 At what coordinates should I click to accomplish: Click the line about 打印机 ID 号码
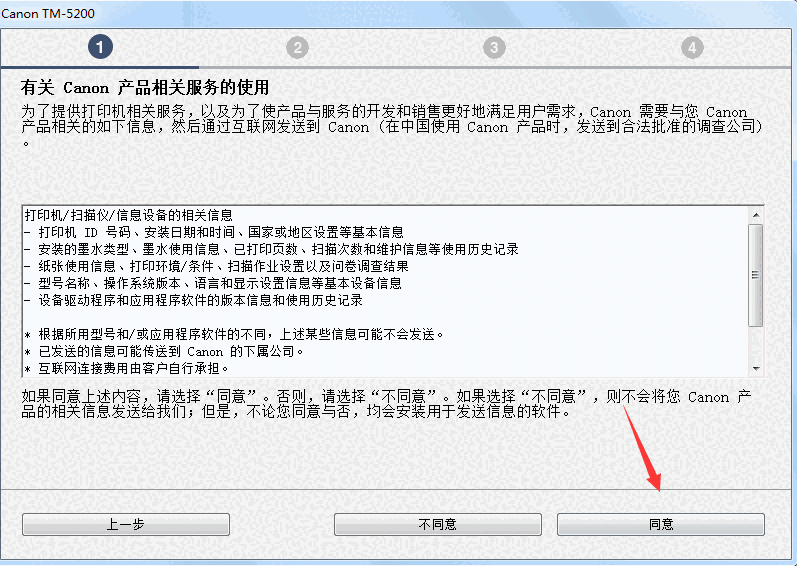pos(214,232)
